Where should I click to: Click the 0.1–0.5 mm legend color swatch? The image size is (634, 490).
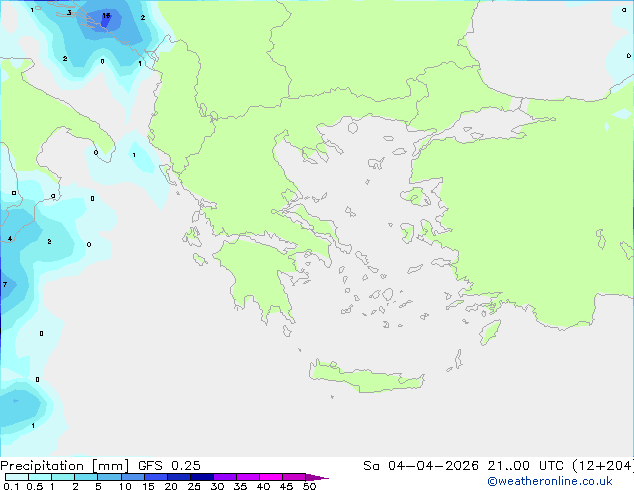[17, 477]
